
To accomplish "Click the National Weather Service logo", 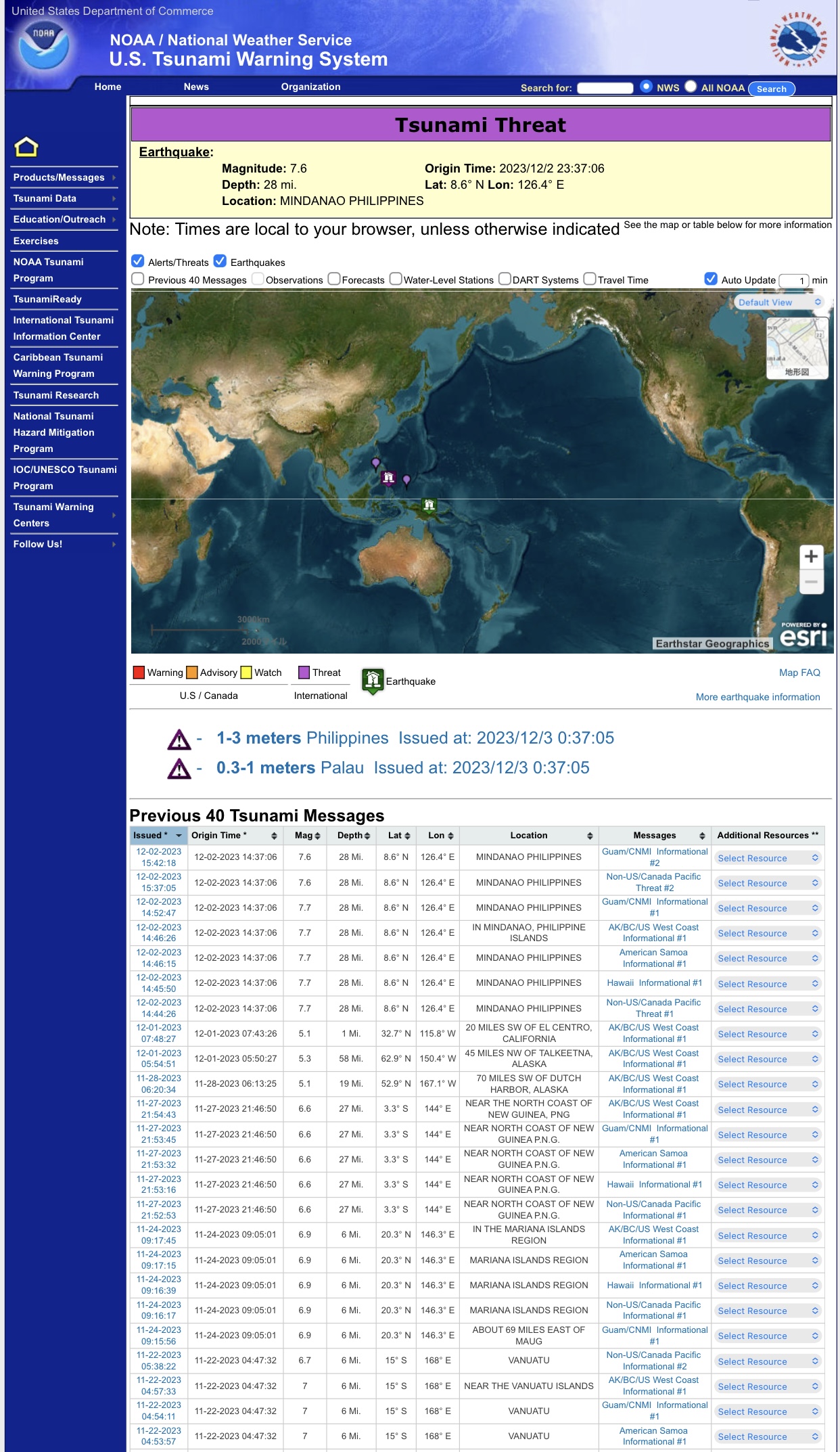I will tap(799, 40).
